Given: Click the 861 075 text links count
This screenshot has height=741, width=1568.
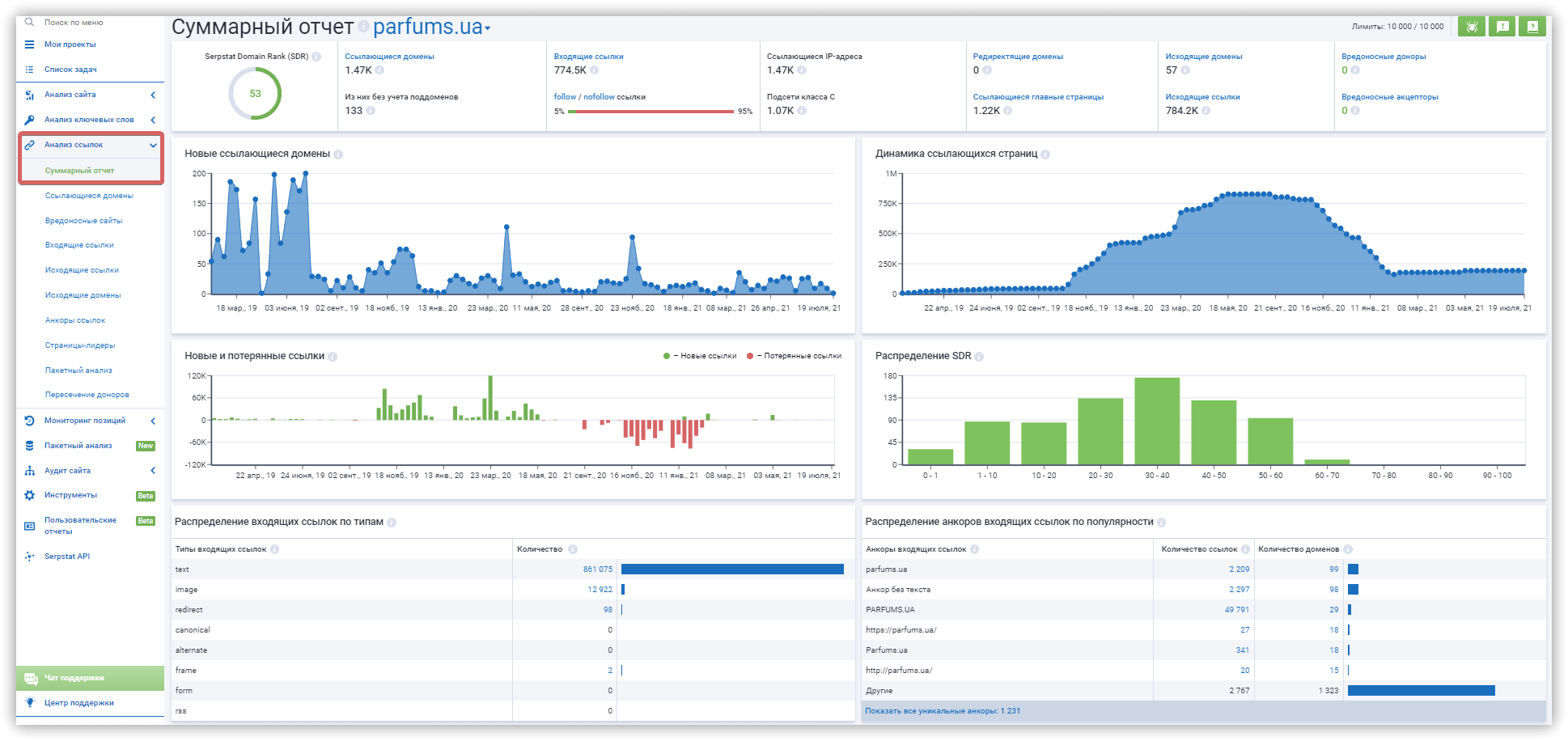Looking at the screenshot, I should (x=598, y=570).
